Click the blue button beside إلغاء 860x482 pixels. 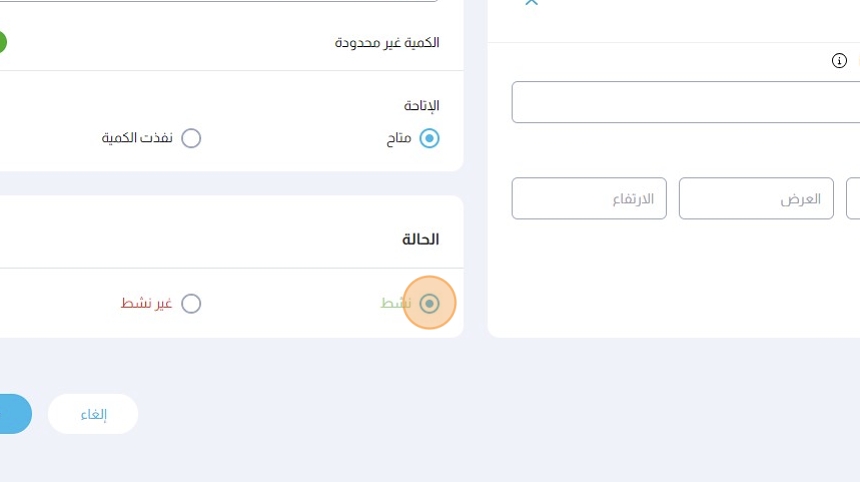point(12,414)
